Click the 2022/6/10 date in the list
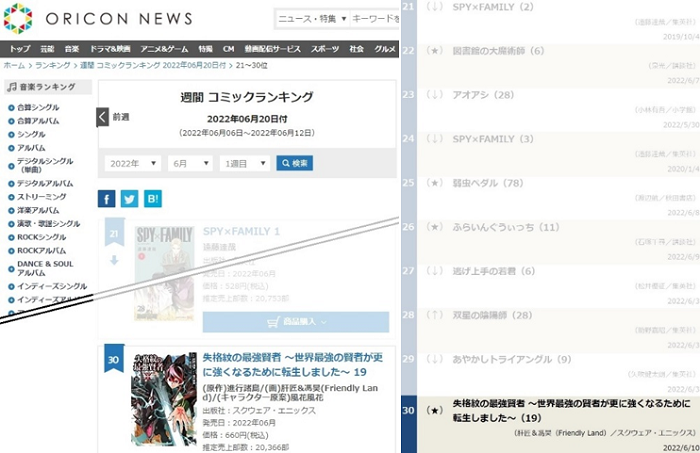700x453 pixels. point(681,448)
